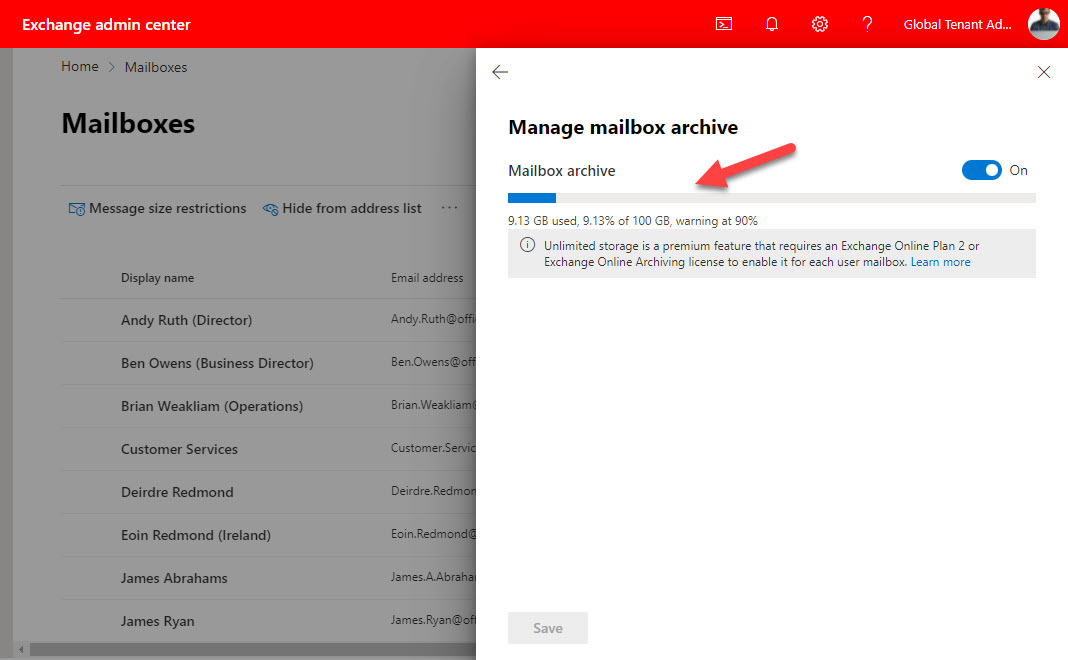This screenshot has height=660, width=1068.
Task: Toggle Mailbox archive off
Action: tap(981, 170)
